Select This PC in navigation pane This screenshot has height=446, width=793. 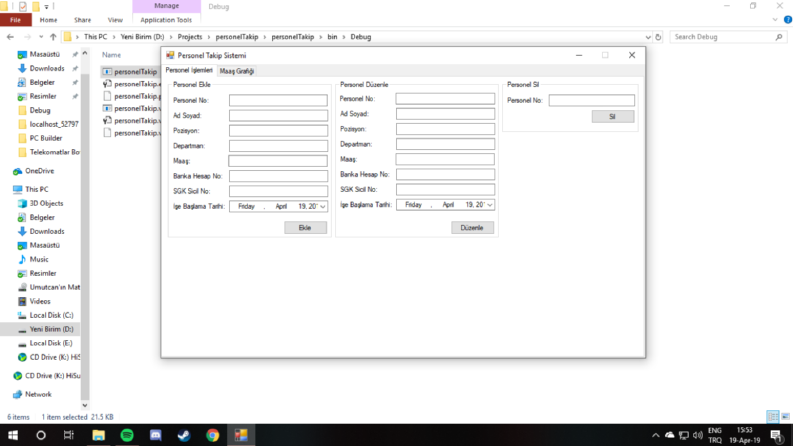coord(36,189)
